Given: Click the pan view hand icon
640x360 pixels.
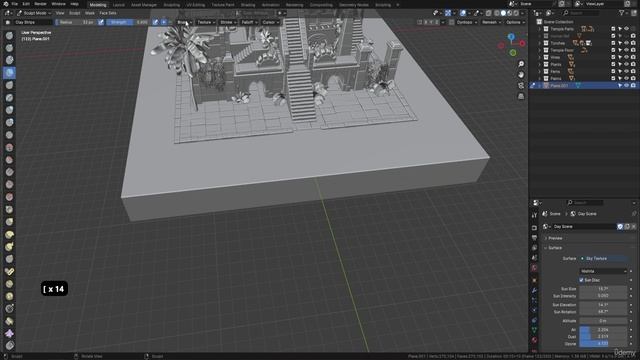Looking at the screenshot, I should [521, 75].
